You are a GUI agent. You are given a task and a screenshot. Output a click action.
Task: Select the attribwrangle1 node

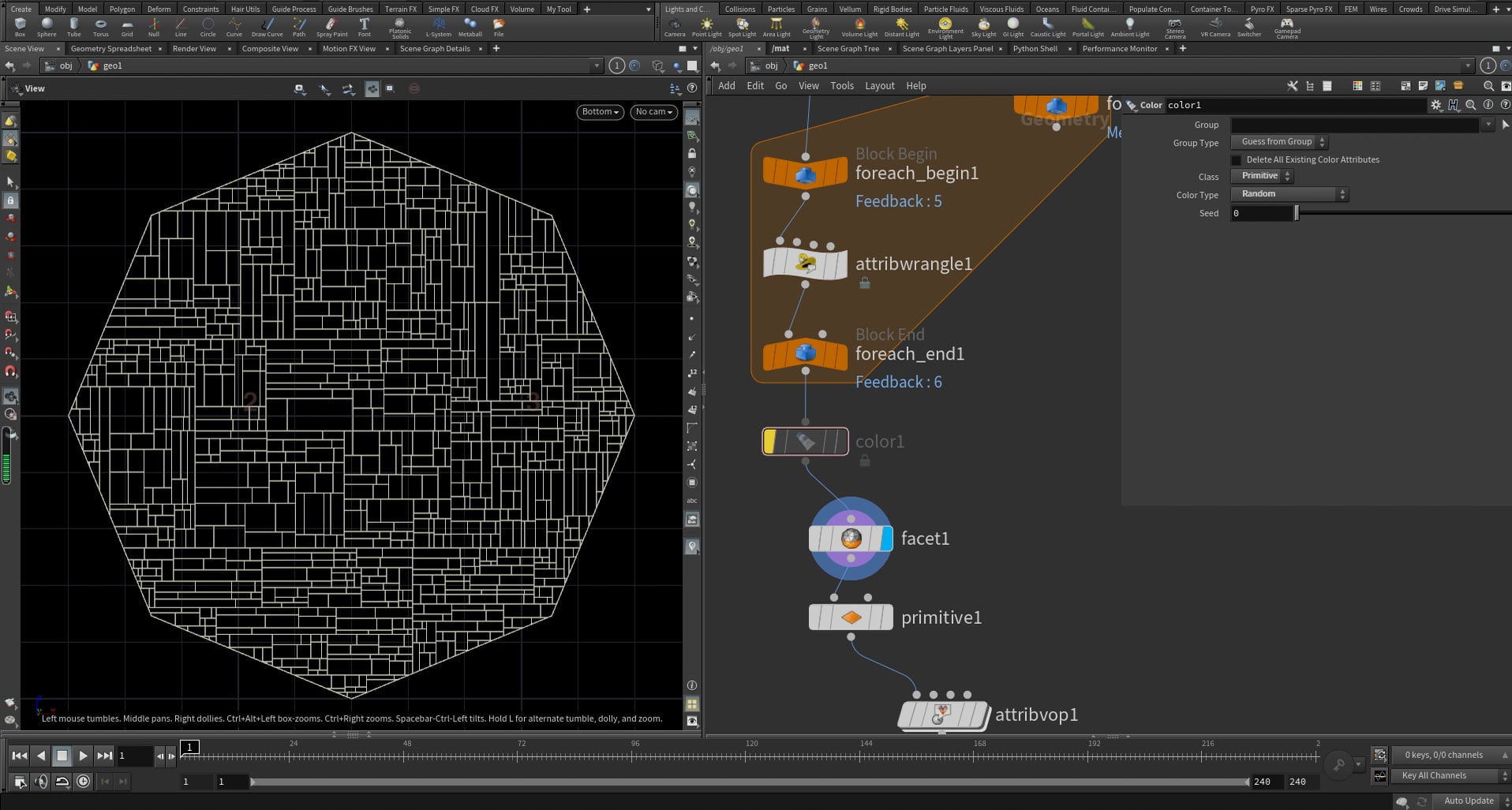coord(805,263)
